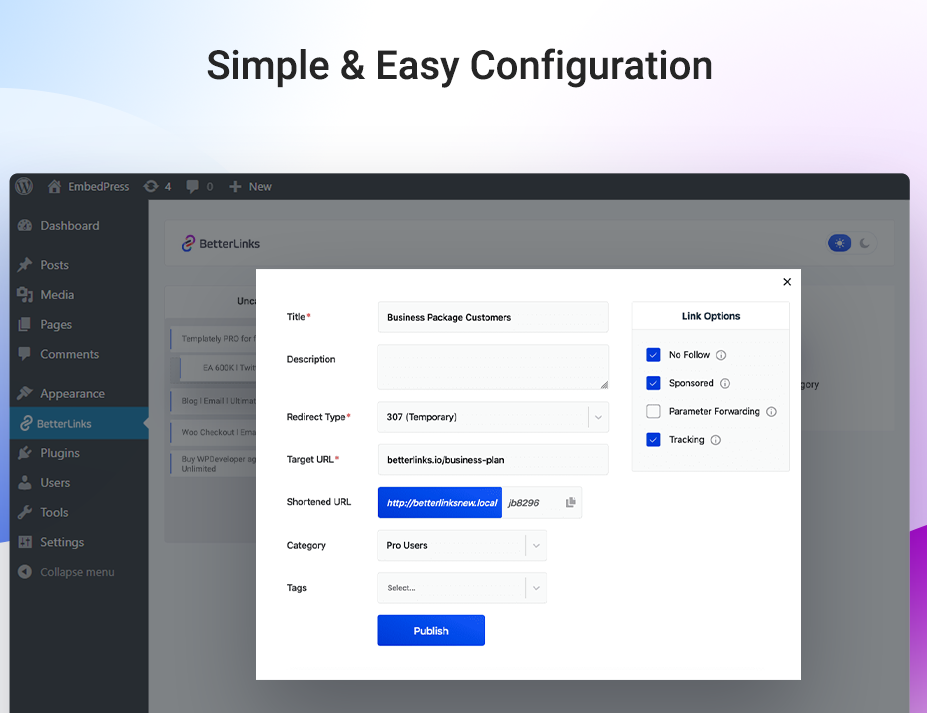Open the Category dropdown showing Pro Users
927x713 pixels.
click(462, 546)
